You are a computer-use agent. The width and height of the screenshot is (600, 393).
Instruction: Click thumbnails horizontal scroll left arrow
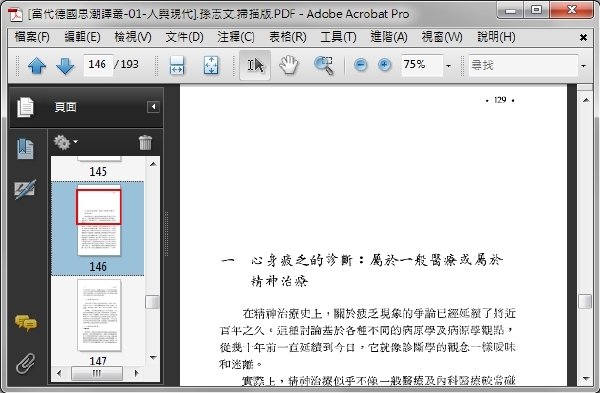59,373
